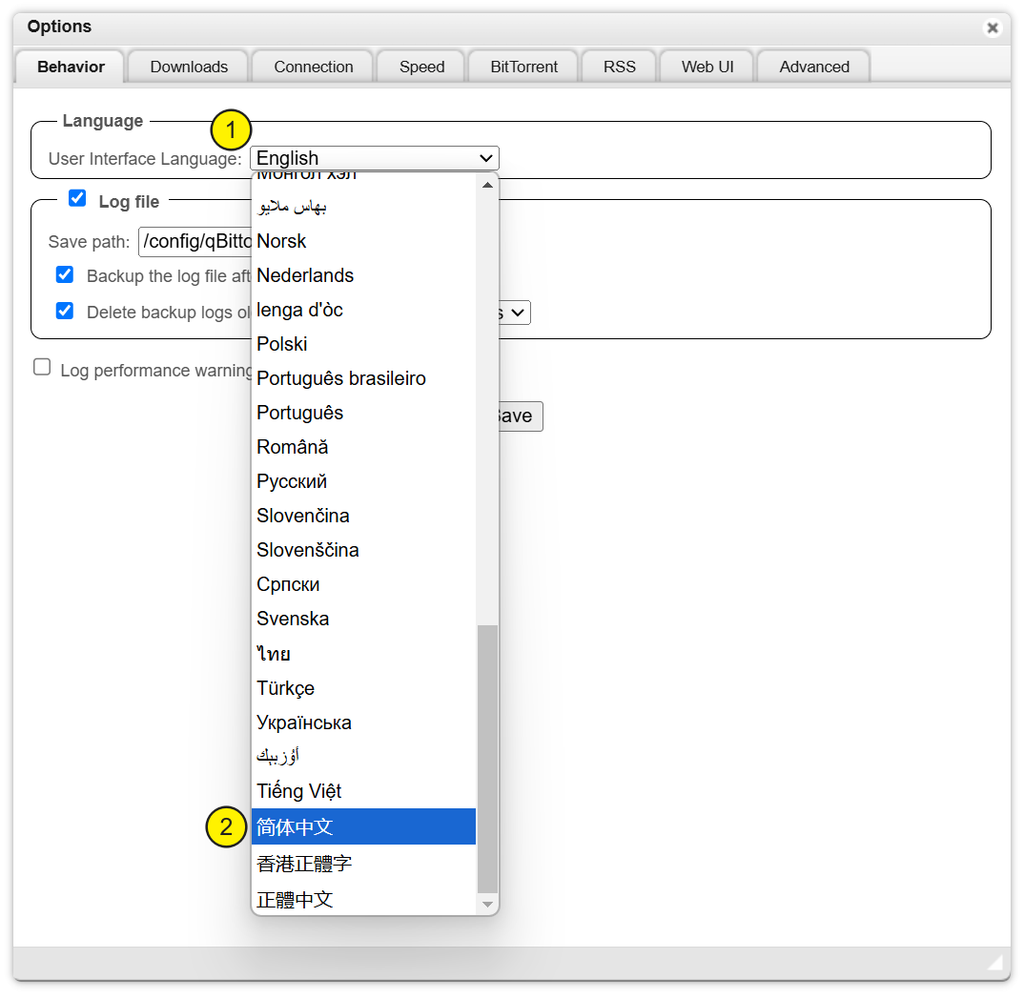This screenshot has height=995, width=1024.
Task: Stay on the Behavior tab
Action: coord(69,66)
